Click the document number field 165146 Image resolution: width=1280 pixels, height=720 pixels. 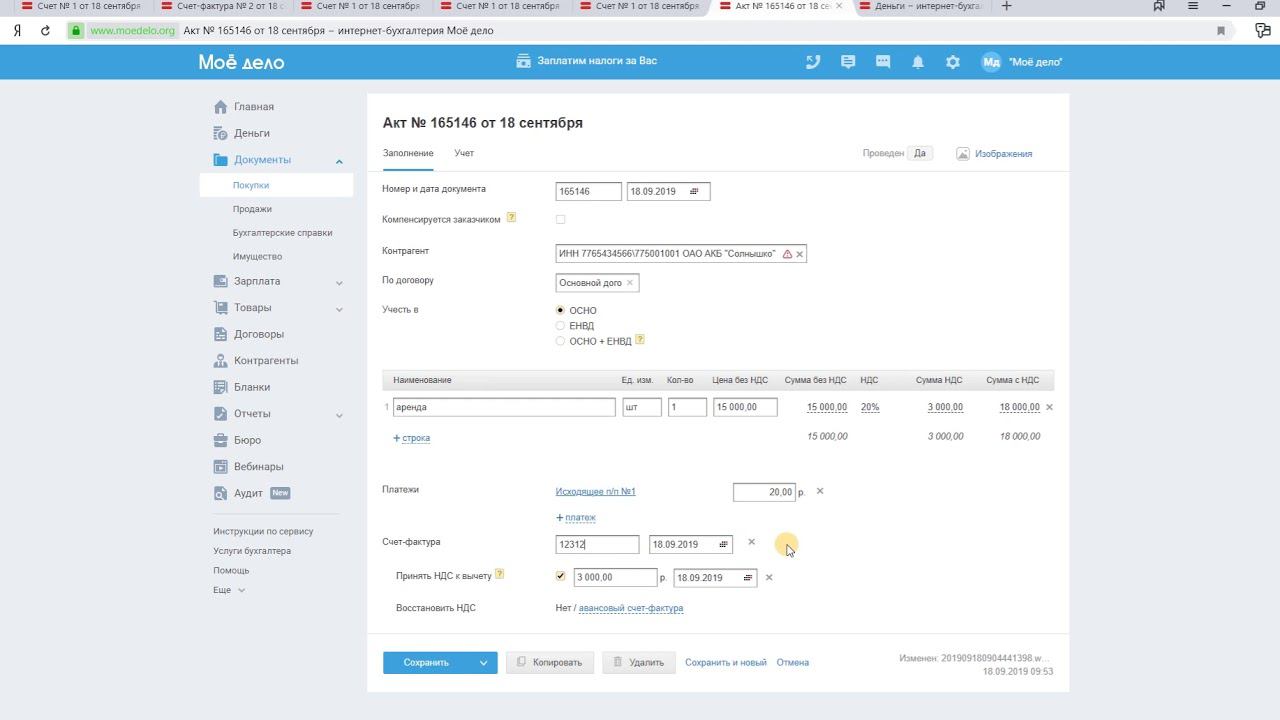(x=588, y=191)
